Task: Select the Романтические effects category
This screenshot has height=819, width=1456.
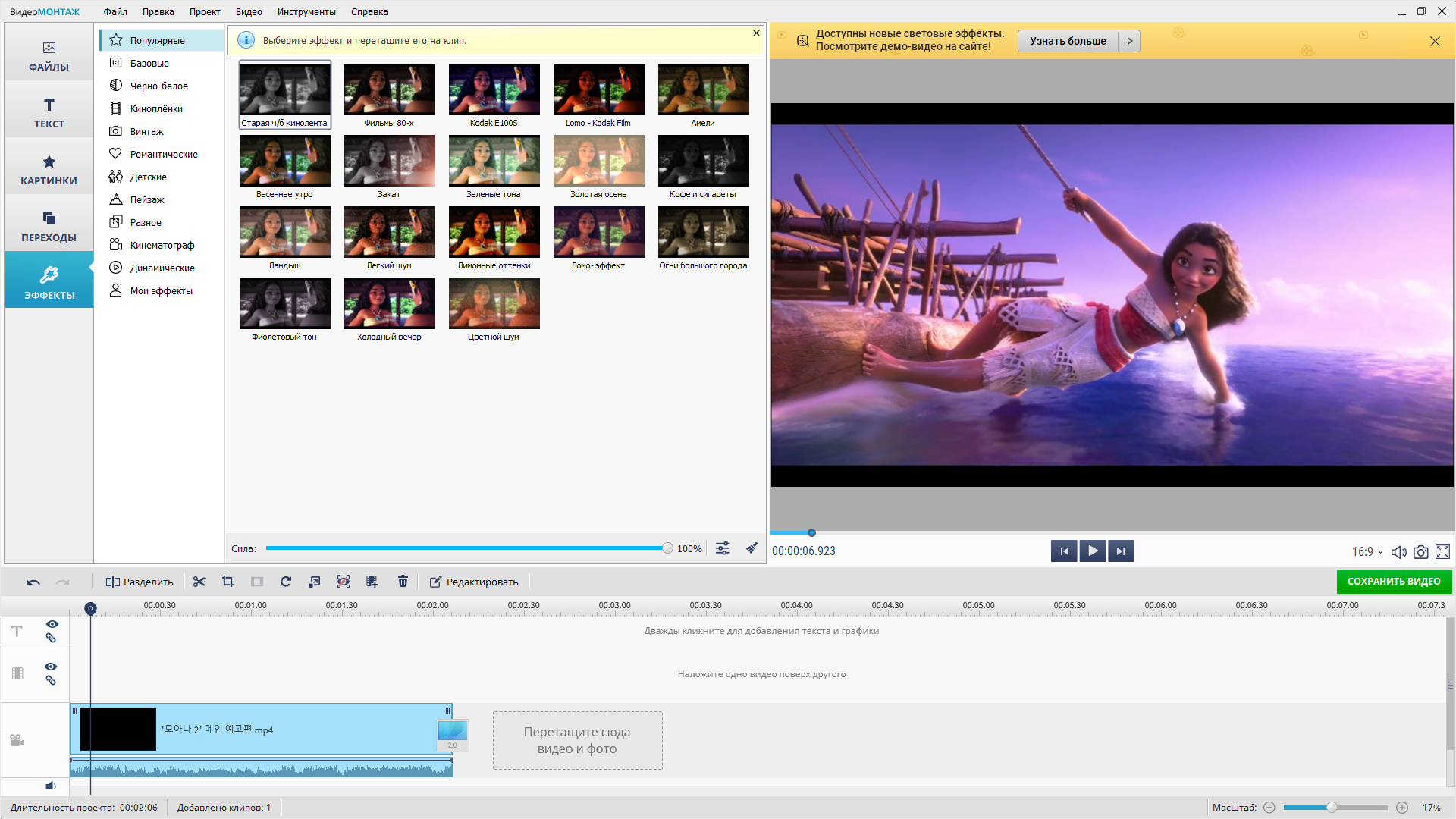Action: click(x=162, y=154)
